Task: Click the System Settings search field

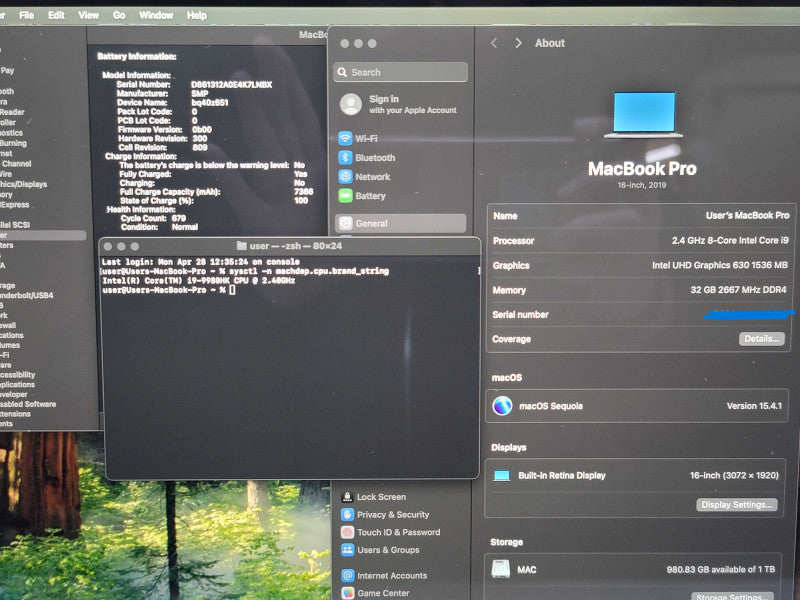Action: [x=401, y=72]
